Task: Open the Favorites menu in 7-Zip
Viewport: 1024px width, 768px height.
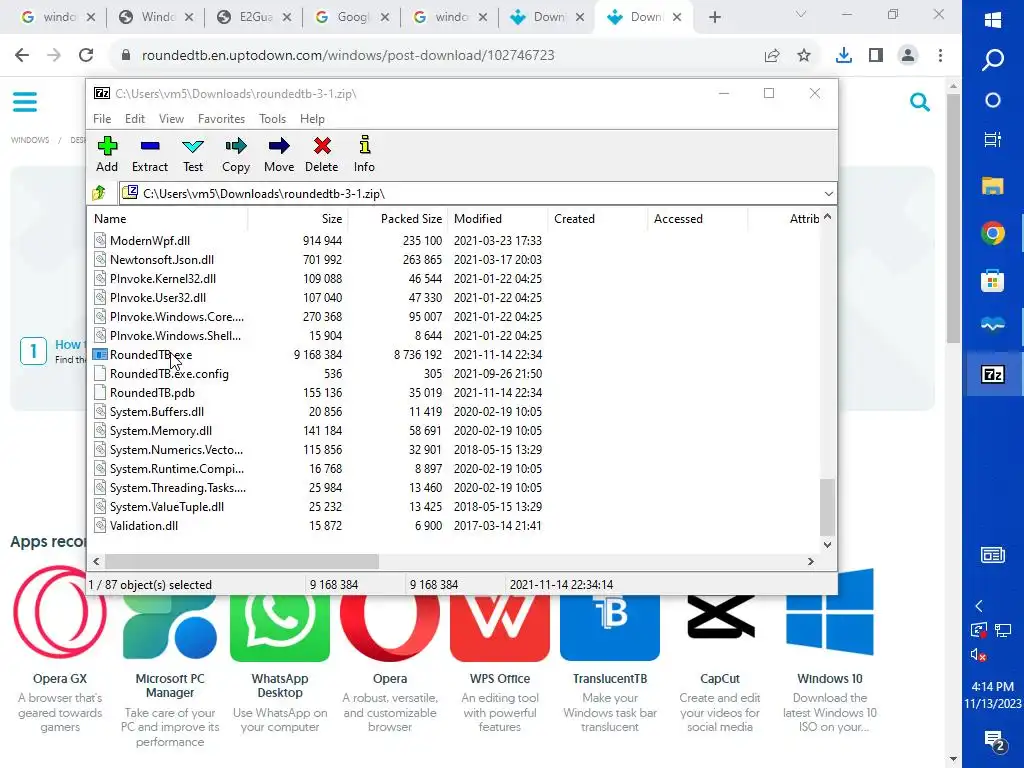Action: [x=221, y=119]
